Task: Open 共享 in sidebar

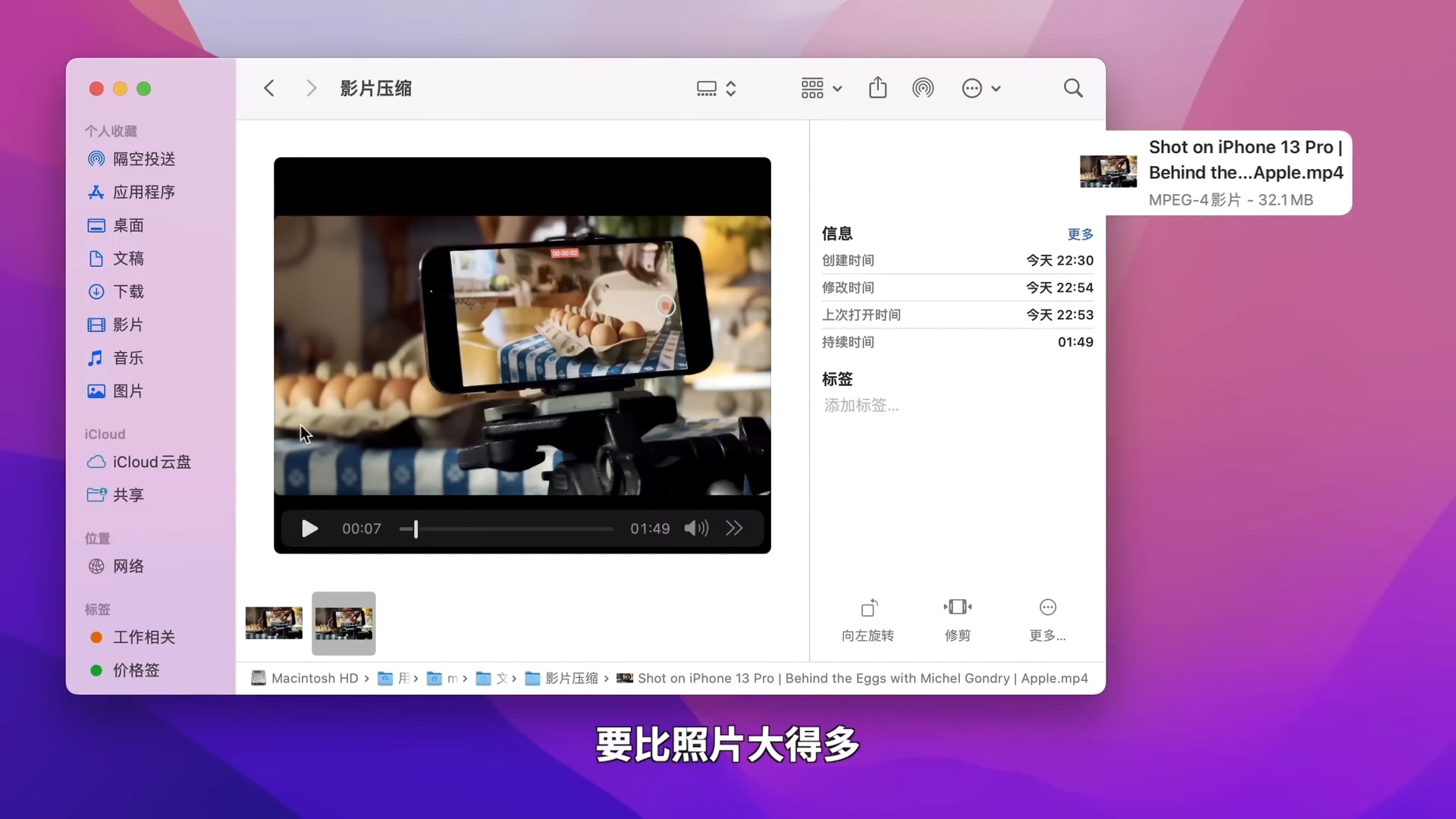Action: [x=128, y=495]
